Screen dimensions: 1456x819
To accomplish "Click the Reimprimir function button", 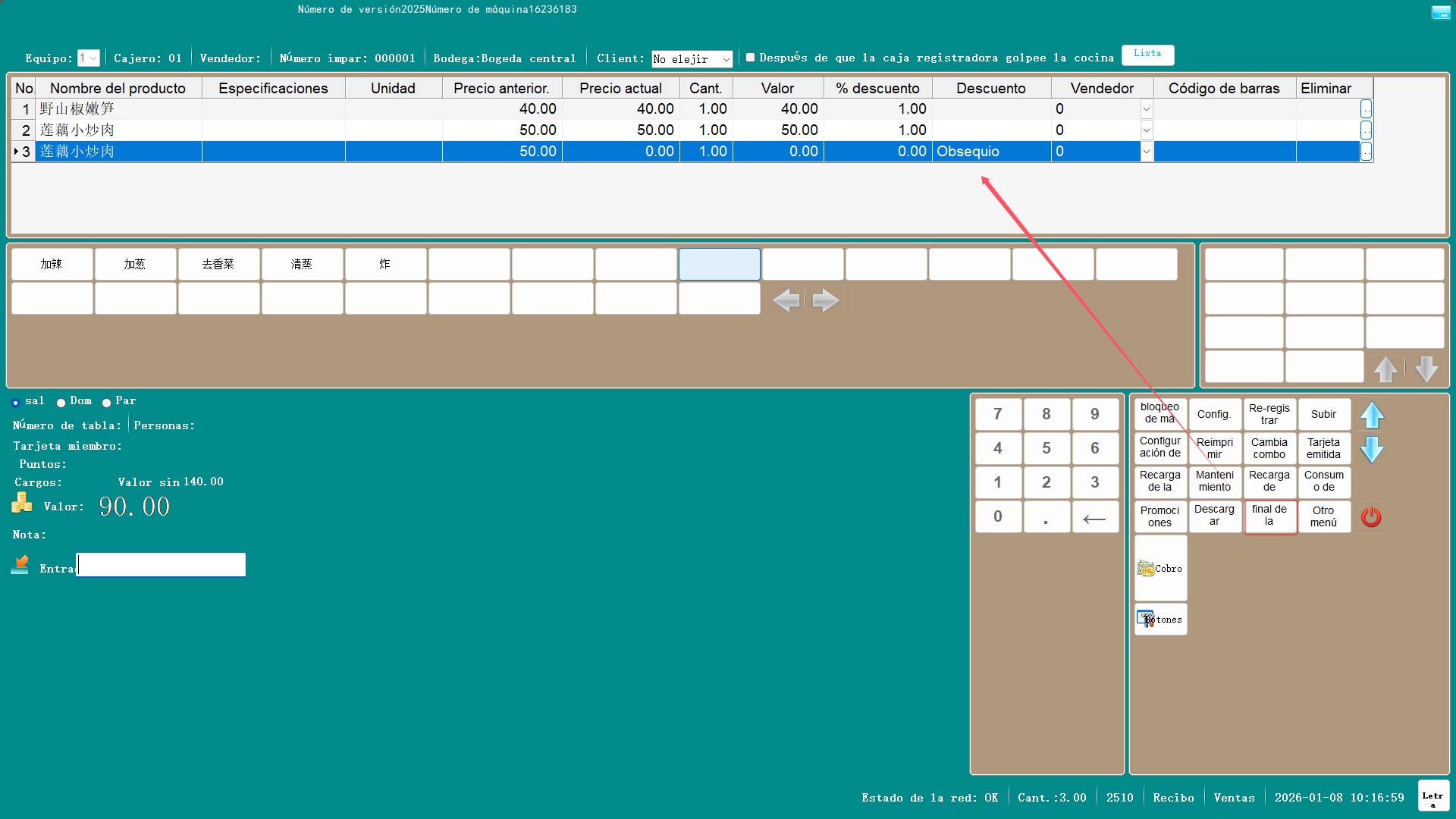I will click(1214, 448).
